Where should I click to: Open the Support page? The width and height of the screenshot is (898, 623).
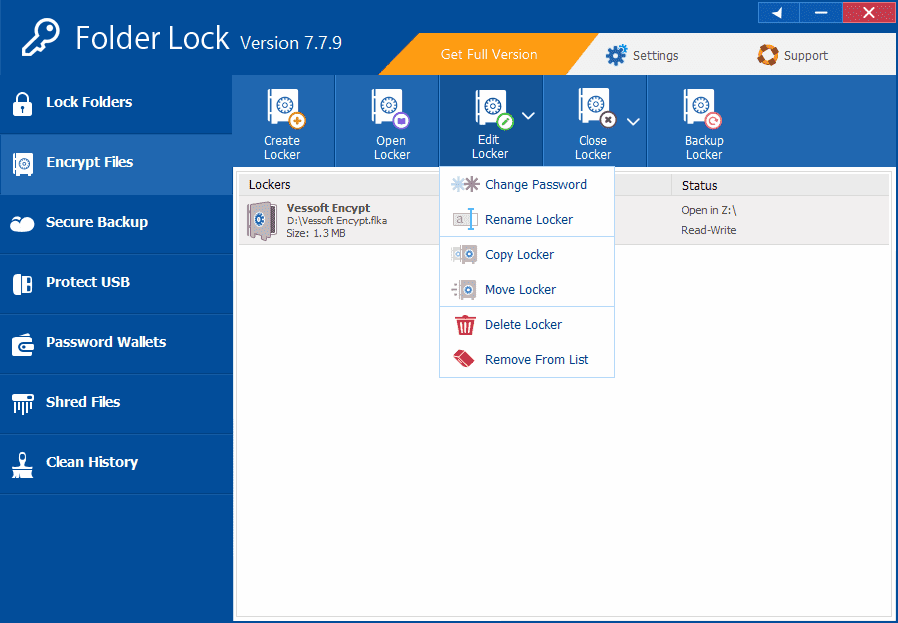[793, 55]
